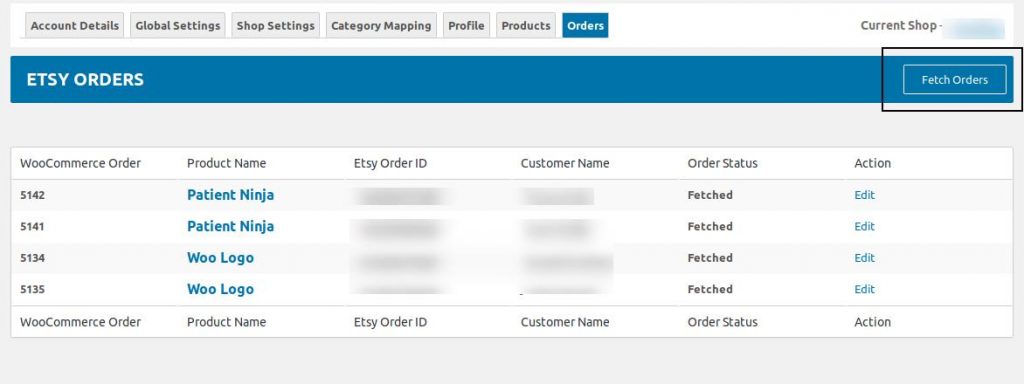Select the Orders tab
The height and width of the screenshot is (384, 1024).
[x=585, y=25]
